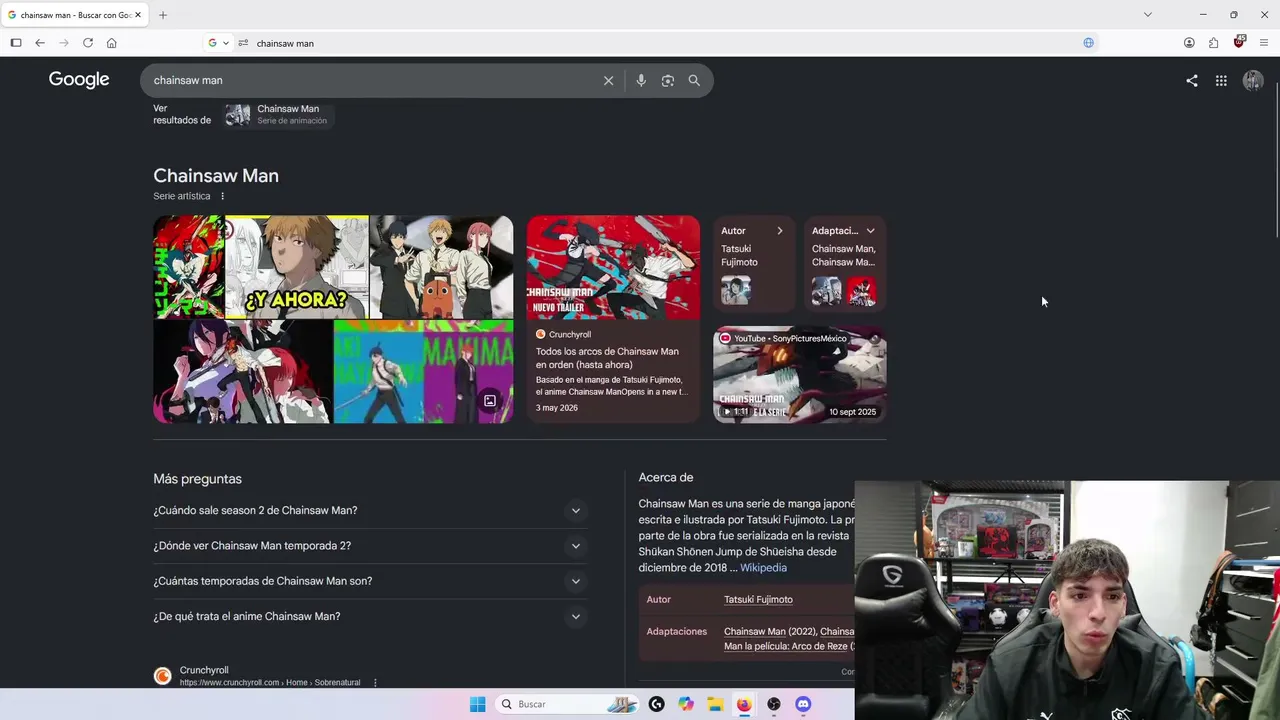The width and height of the screenshot is (1280, 720).
Task: Open options dots for the Crunchyroll result
Action: [x=375, y=683]
